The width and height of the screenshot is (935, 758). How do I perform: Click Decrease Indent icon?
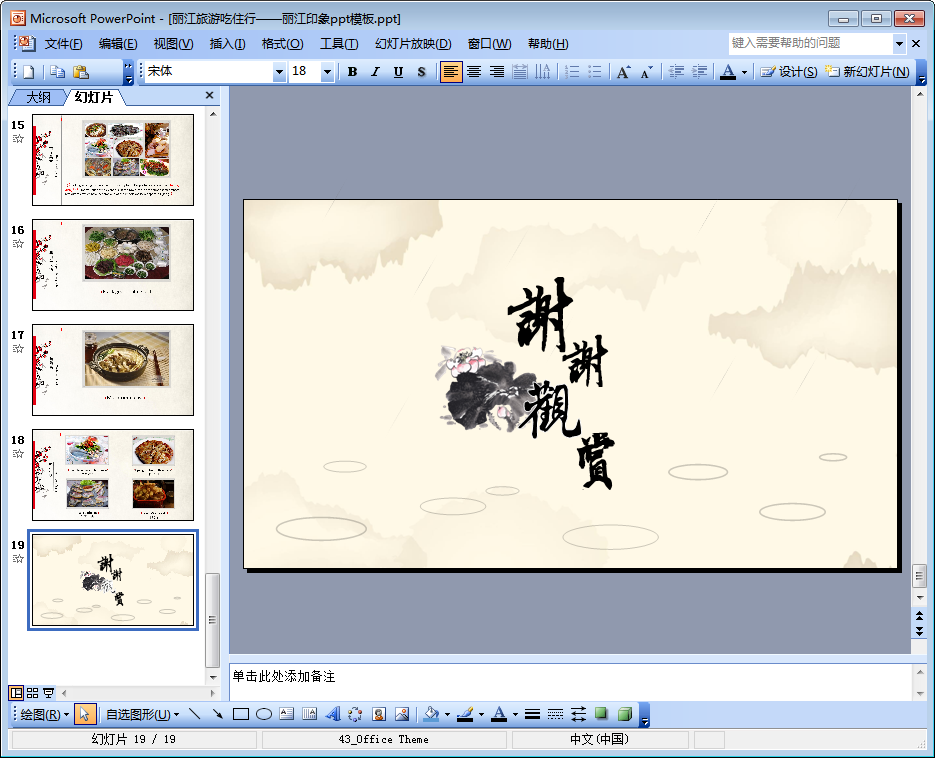pos(676,72)
